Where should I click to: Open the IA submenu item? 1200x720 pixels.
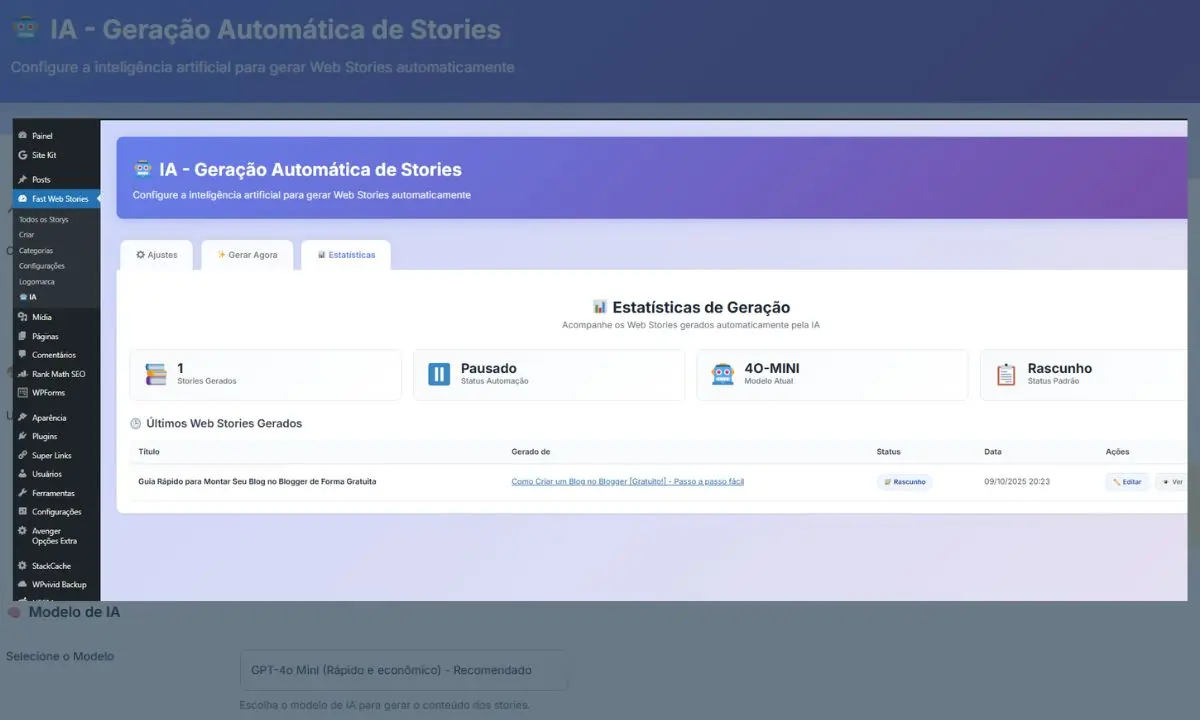click(x=28, y=297)
